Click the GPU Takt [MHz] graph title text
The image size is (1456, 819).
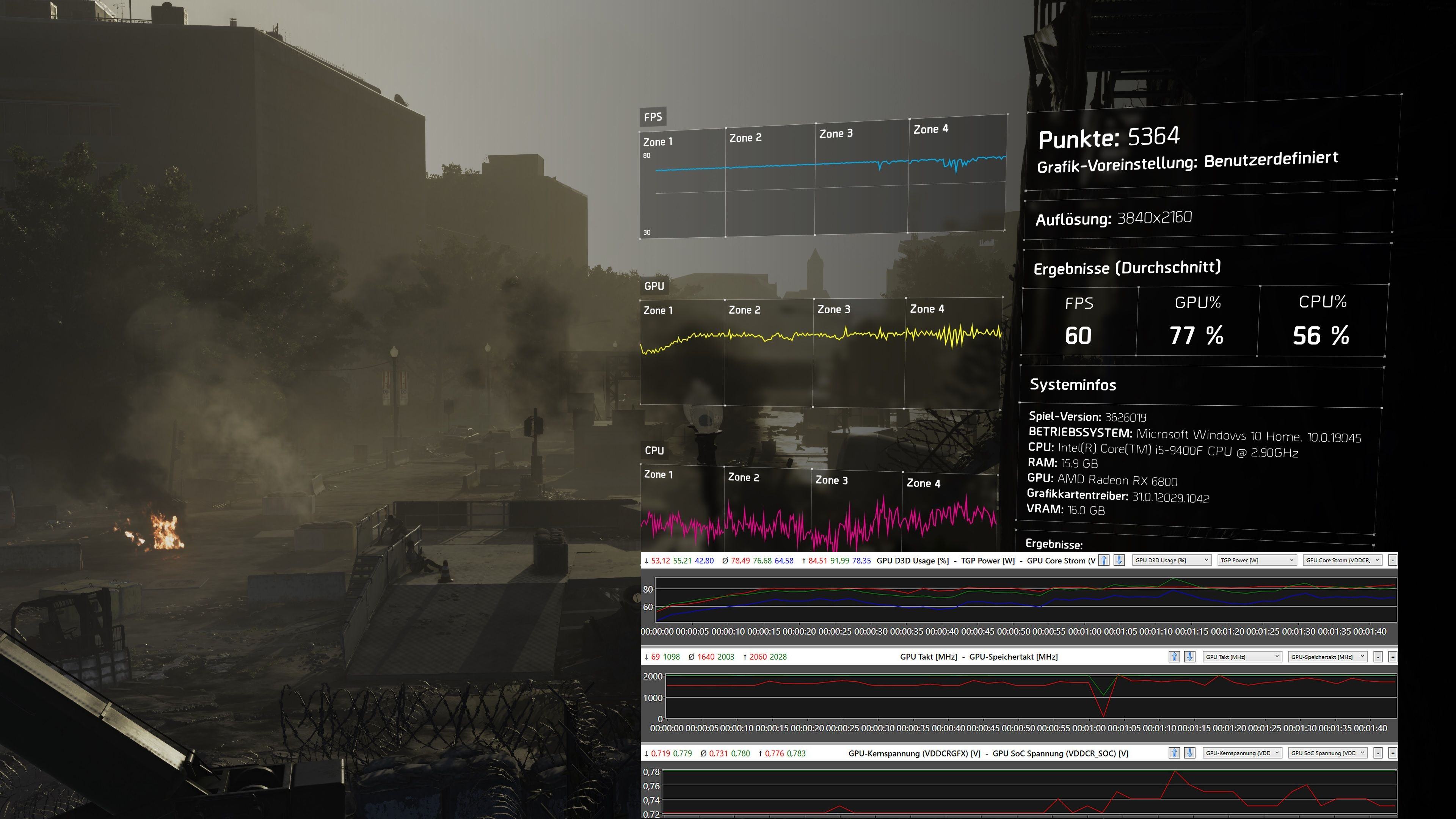[x=928, y=656]
